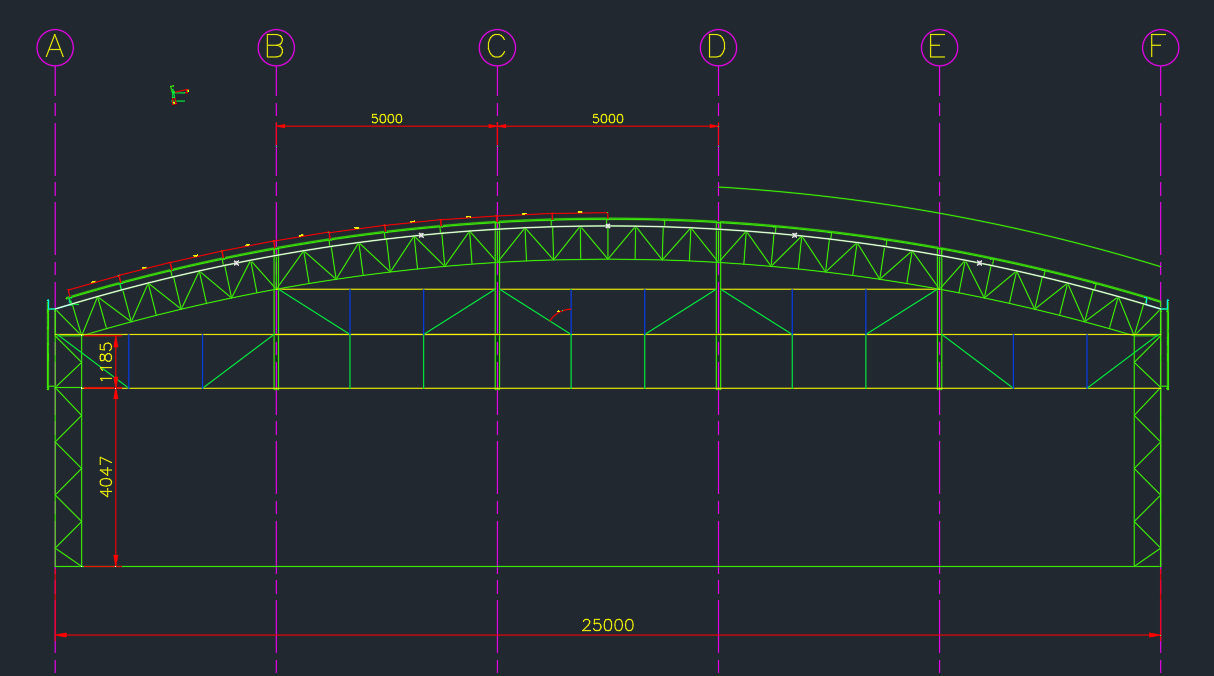Select the 5000 dimension between C and D
Screen dimensions: 1214x676
pyautogui.click(x=607, y=119)
